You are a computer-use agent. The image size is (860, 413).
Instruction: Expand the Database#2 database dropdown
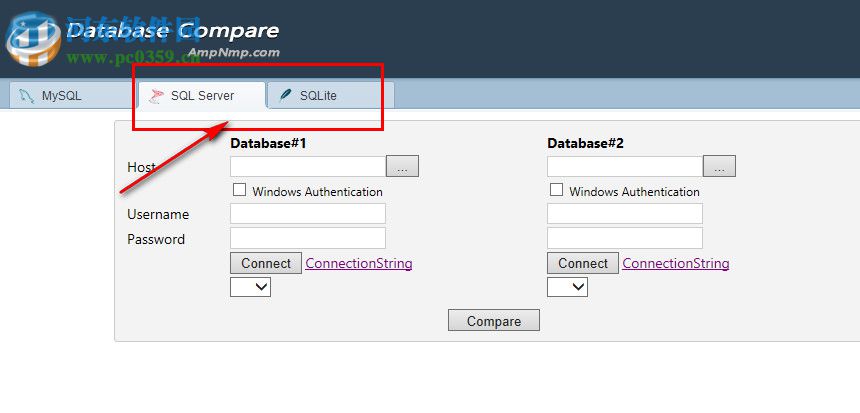click(567, 287)
